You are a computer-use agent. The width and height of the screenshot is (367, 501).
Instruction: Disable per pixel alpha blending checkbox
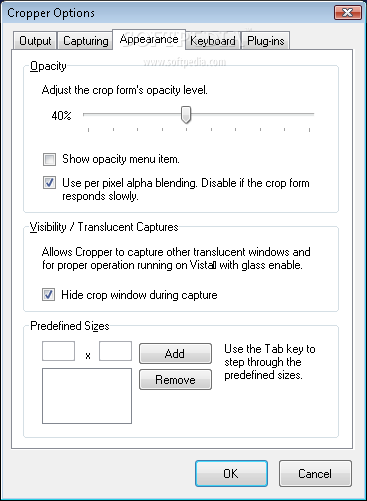pos(49,183)
